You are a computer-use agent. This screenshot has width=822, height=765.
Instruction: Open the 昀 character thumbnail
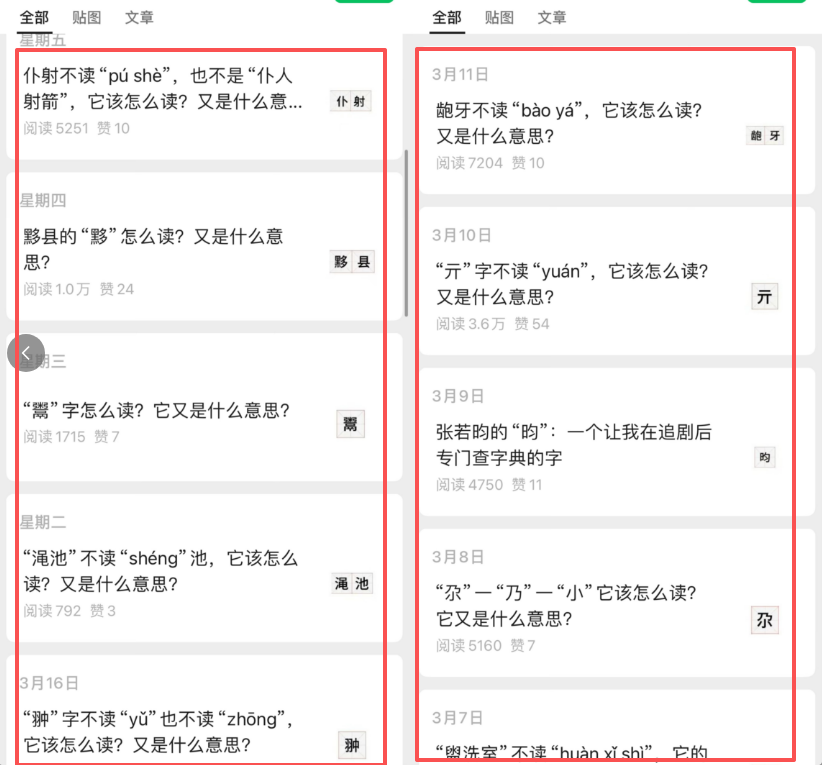764,457
